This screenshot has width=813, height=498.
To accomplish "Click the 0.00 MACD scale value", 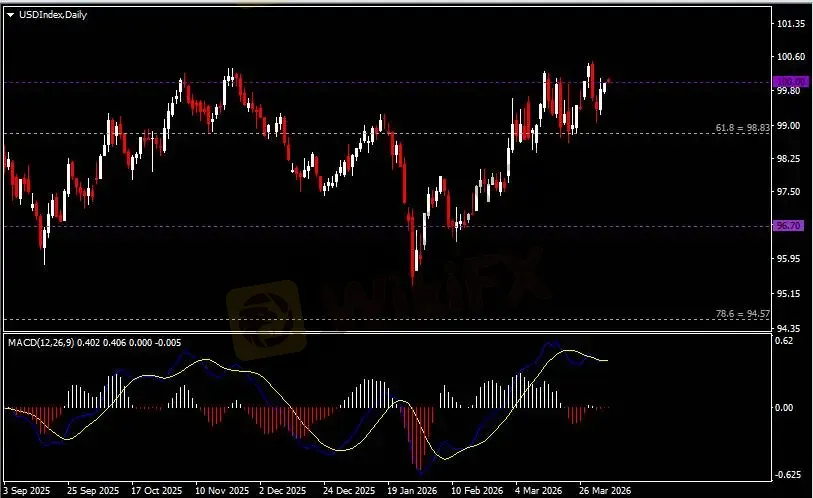I will [786, 408].
